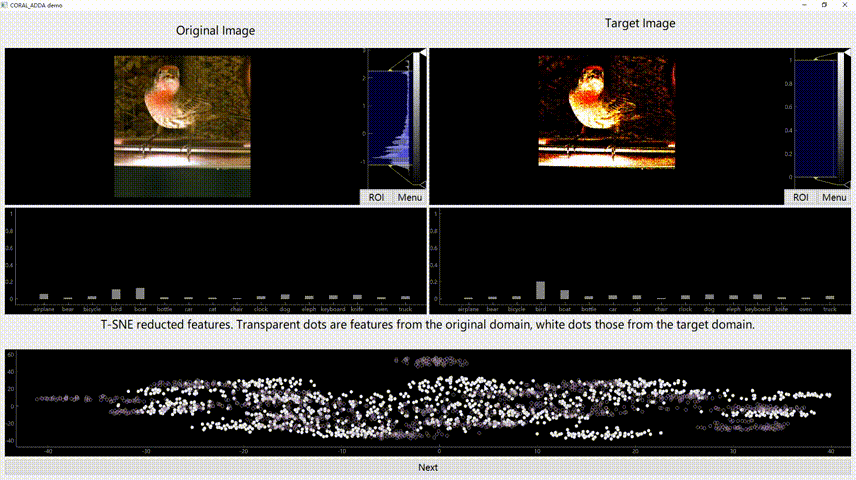Click the '20' tick on T-SNE x-axis

pos(635,452)
